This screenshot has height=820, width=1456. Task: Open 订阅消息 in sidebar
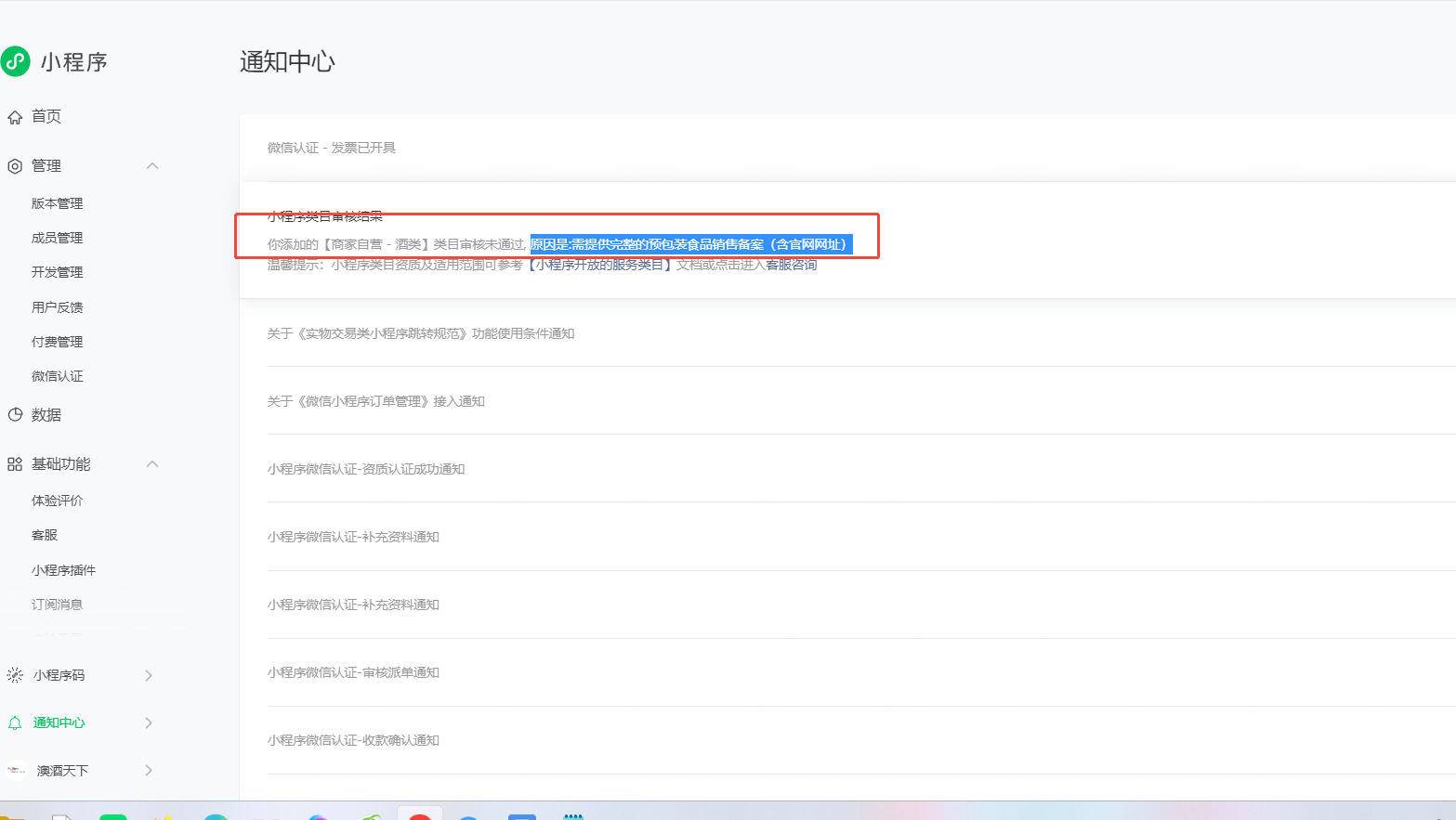[58, 605]
